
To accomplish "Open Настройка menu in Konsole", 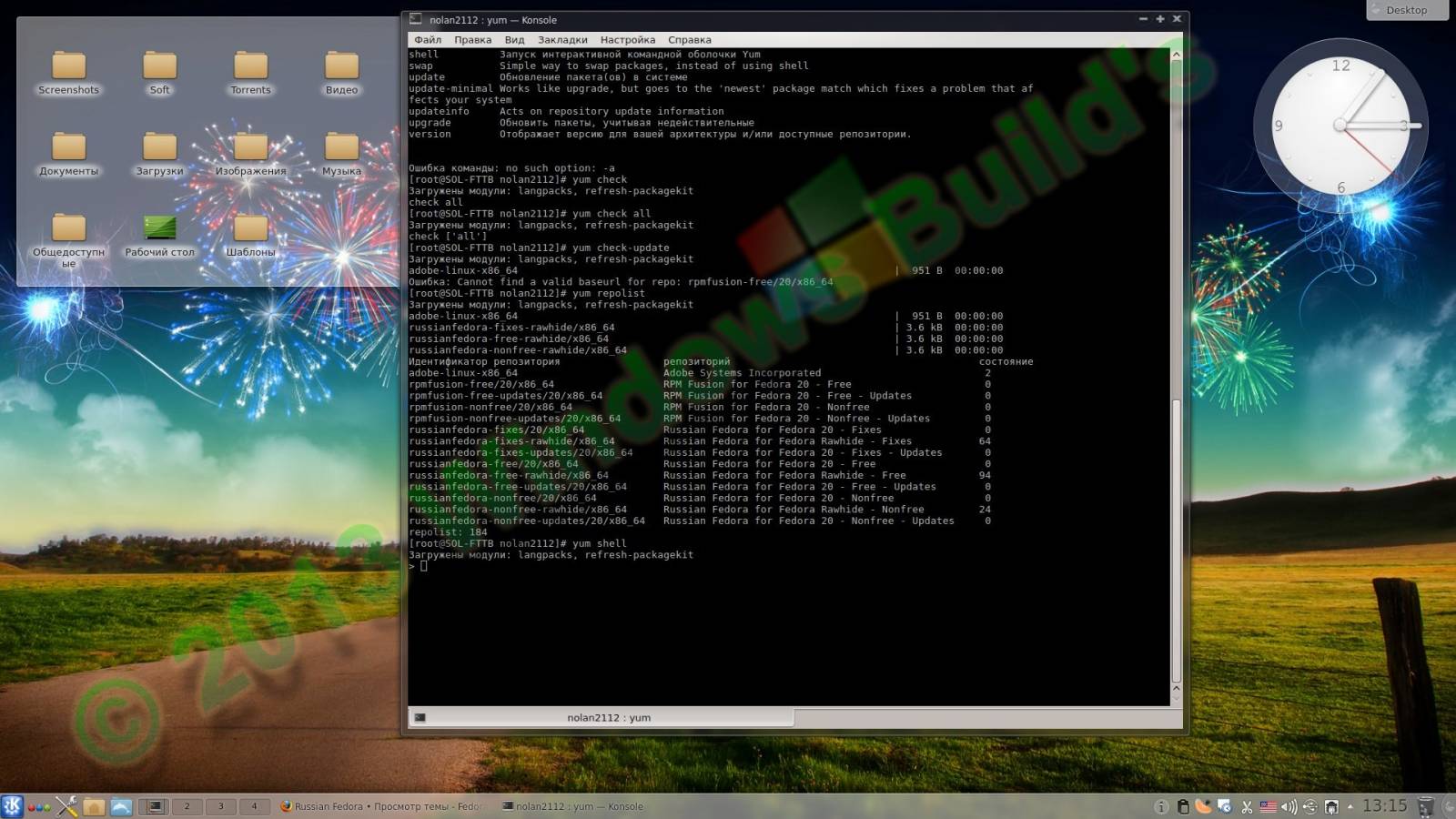I will tap(627, 40).
